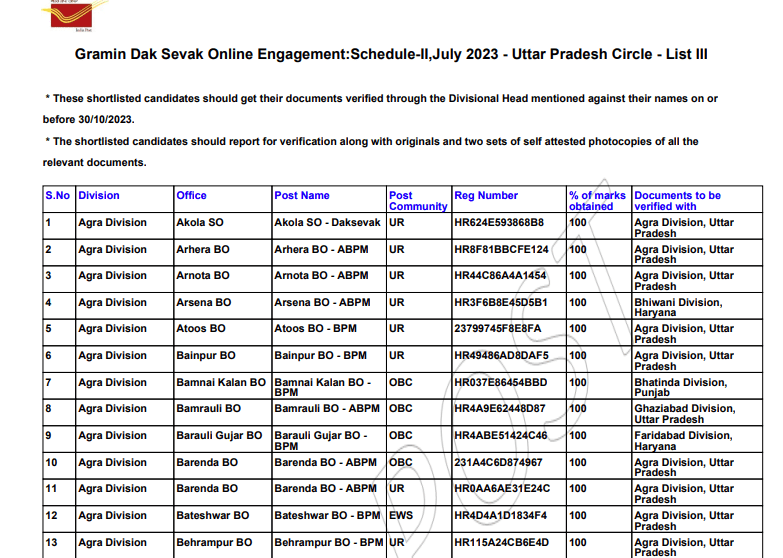Click the Reg Number column header
The height and width of the screenshot is (558, 783).
point(486,196)
